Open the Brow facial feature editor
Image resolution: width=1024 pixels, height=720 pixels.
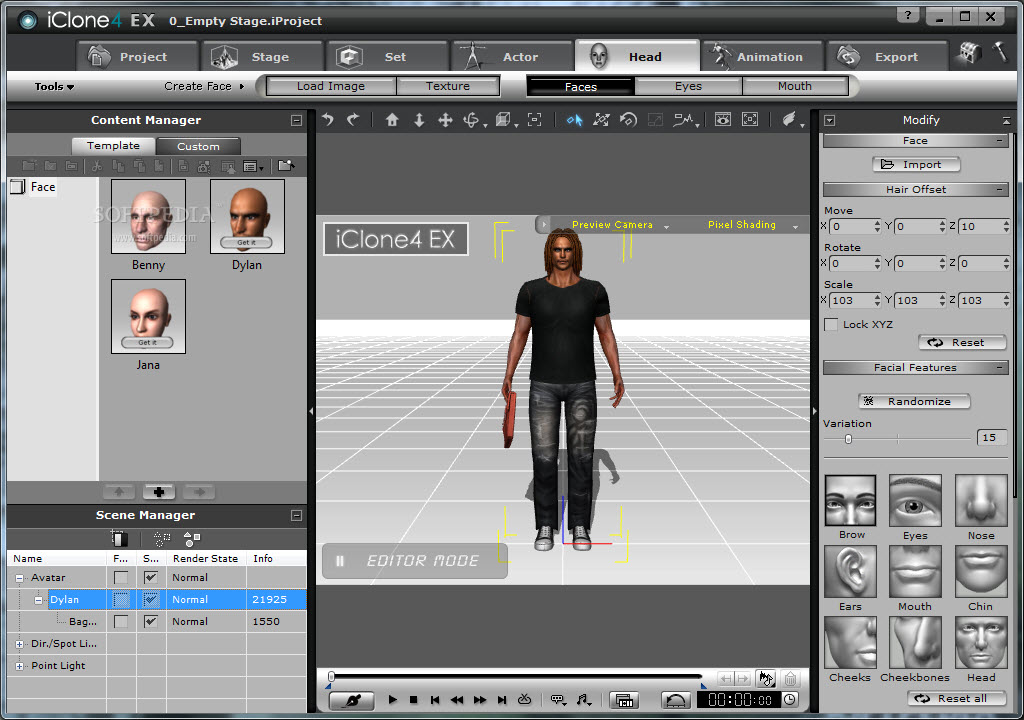tap(850, 500)
